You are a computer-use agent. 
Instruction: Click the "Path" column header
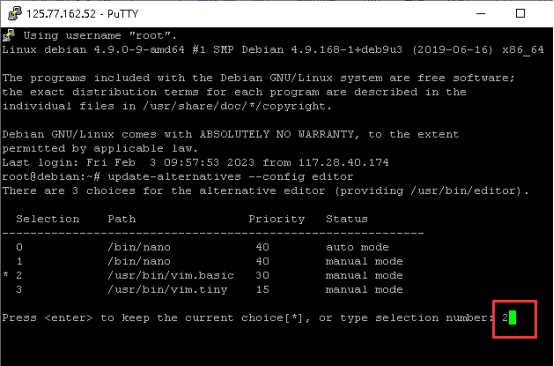coord(122,219)
